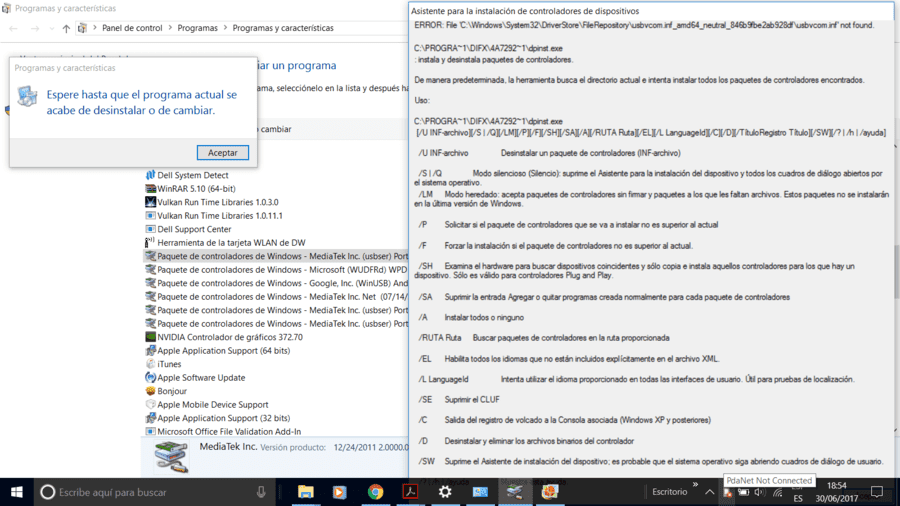Select the MediaTek Inc. Net driver package
Screen dimensions: 900x506
[x=276, y=297]
